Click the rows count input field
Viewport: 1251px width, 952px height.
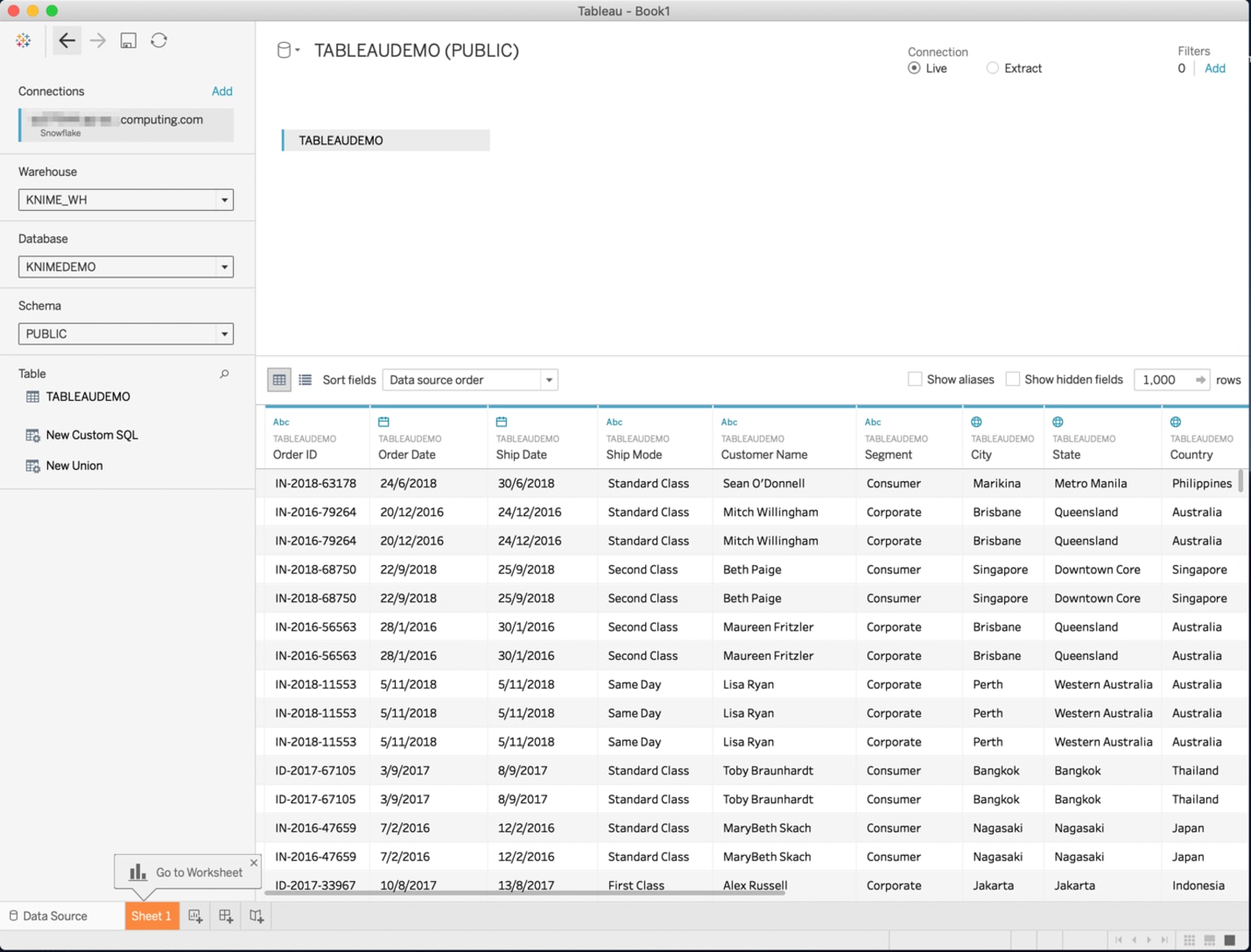(1163, 379)
